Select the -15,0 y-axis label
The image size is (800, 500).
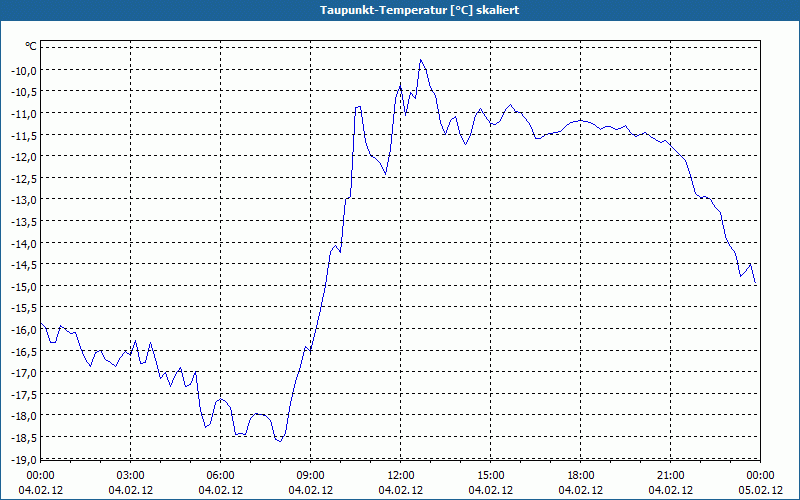pyautogui.click(x=23, y=286)
